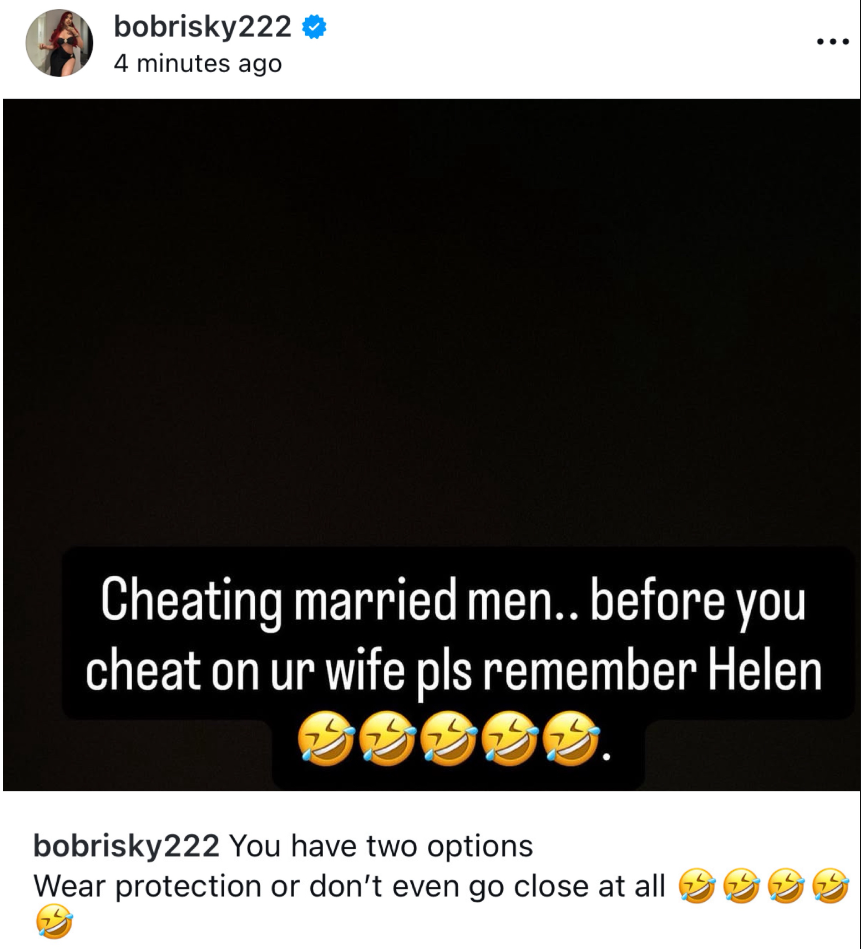Click the fourth laughing emoji in the image overlay
The height and width of the screenshot is (949, 861).
510,738
